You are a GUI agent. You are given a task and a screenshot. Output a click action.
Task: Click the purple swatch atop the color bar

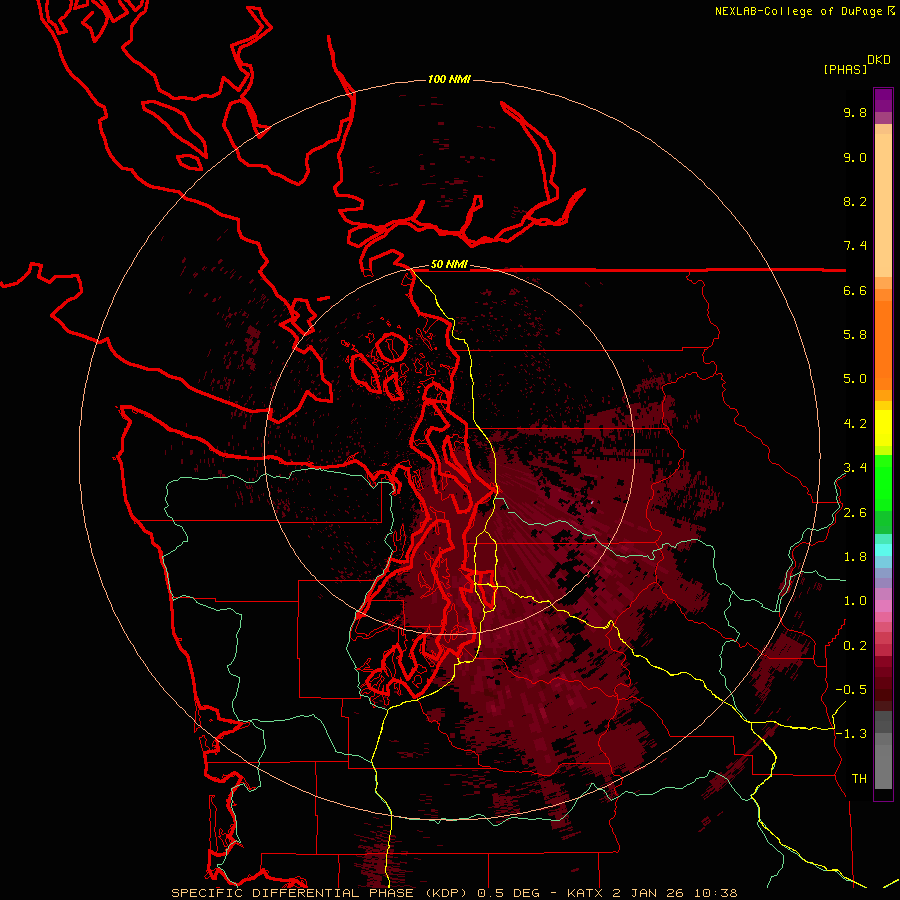tap(883, 100)
